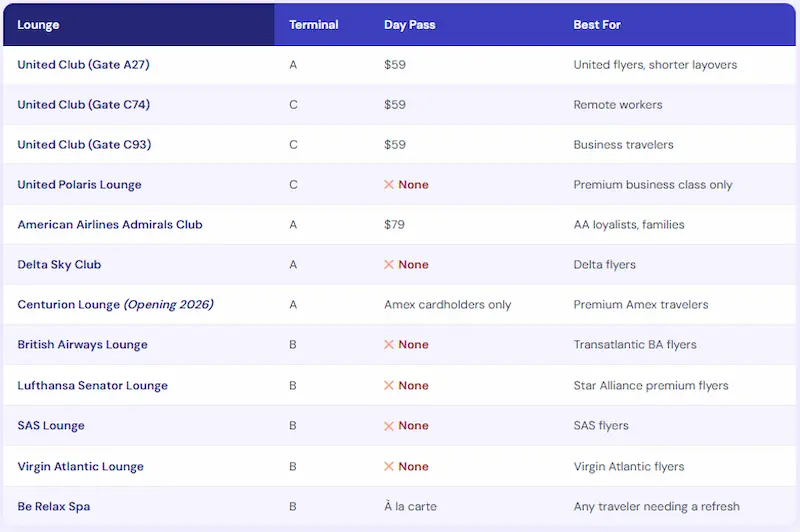Viewport: 800px width, 532px height.
Task: Click terminal C in United Polaris Lounge row
Action: point(293,185)
